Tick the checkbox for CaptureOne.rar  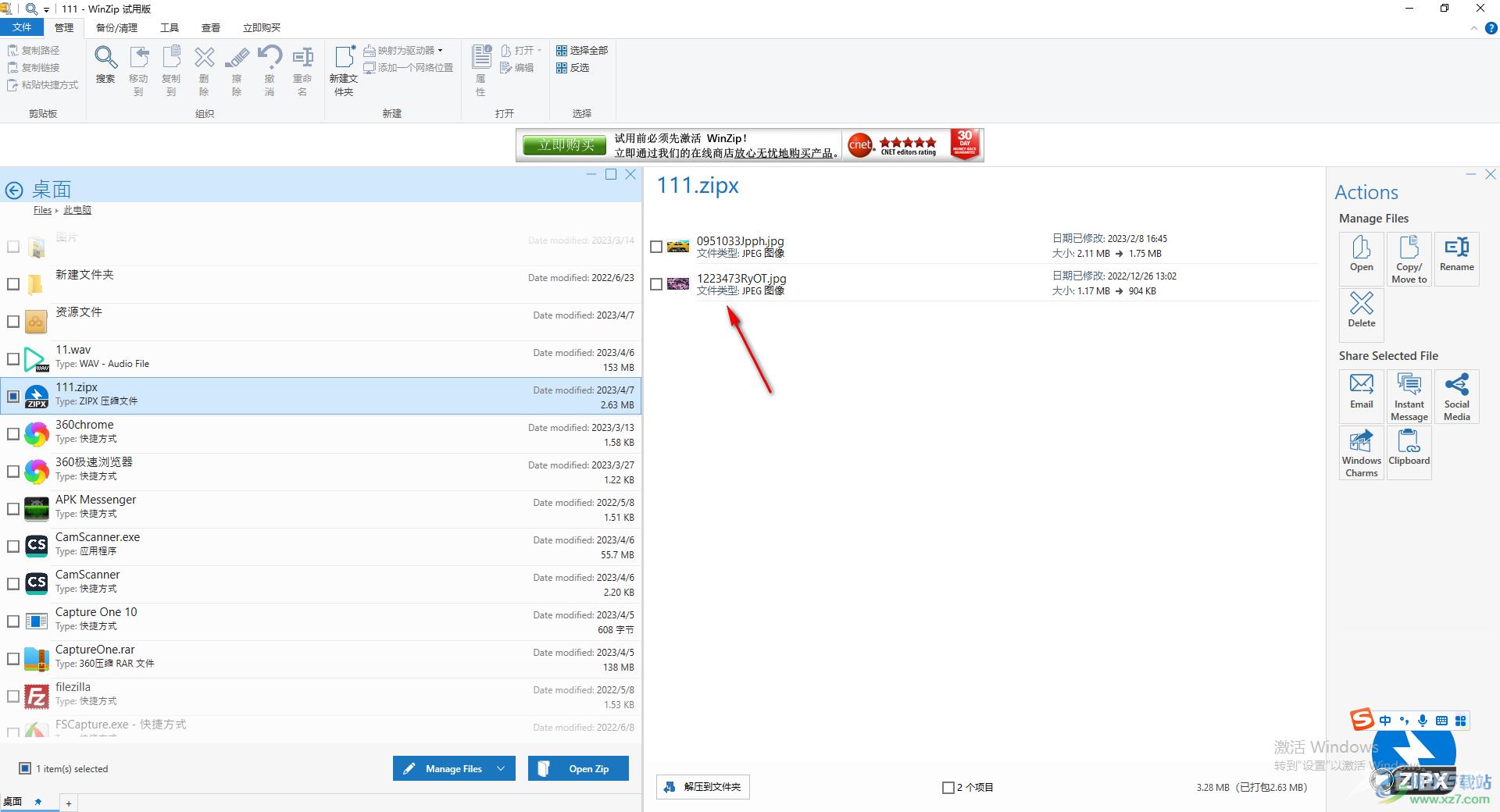tap(13, 659)
